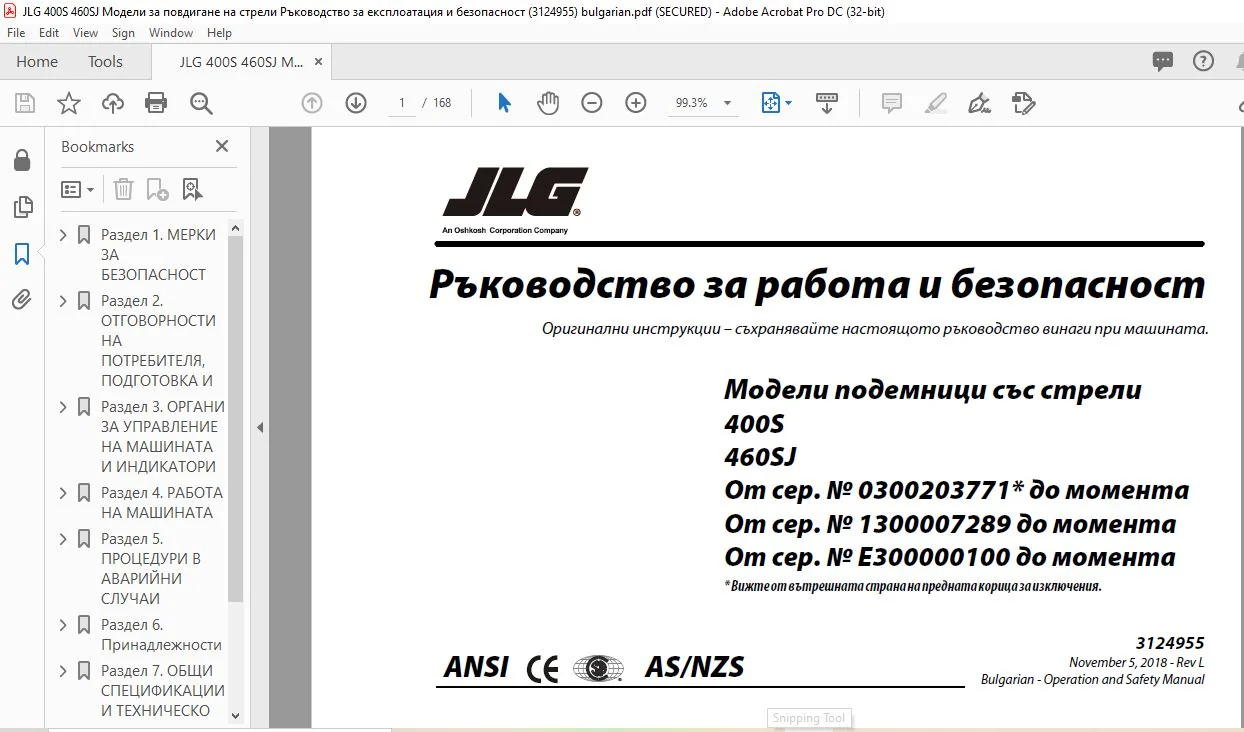Screen dimensions: 1244x732
Task: Open bookmark Раздел 4. РАБОТА НА МАШИНАТА
Action: coord(162,503)
